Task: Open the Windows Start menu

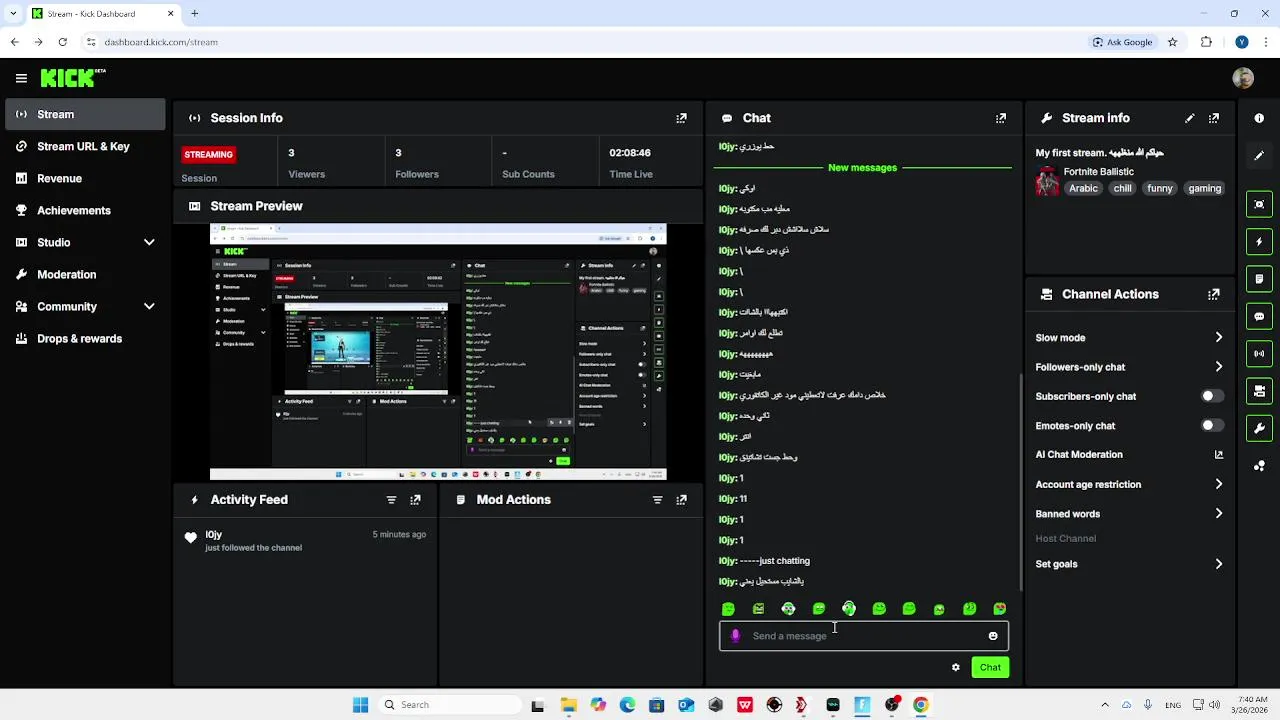Action: coord(361,705)
